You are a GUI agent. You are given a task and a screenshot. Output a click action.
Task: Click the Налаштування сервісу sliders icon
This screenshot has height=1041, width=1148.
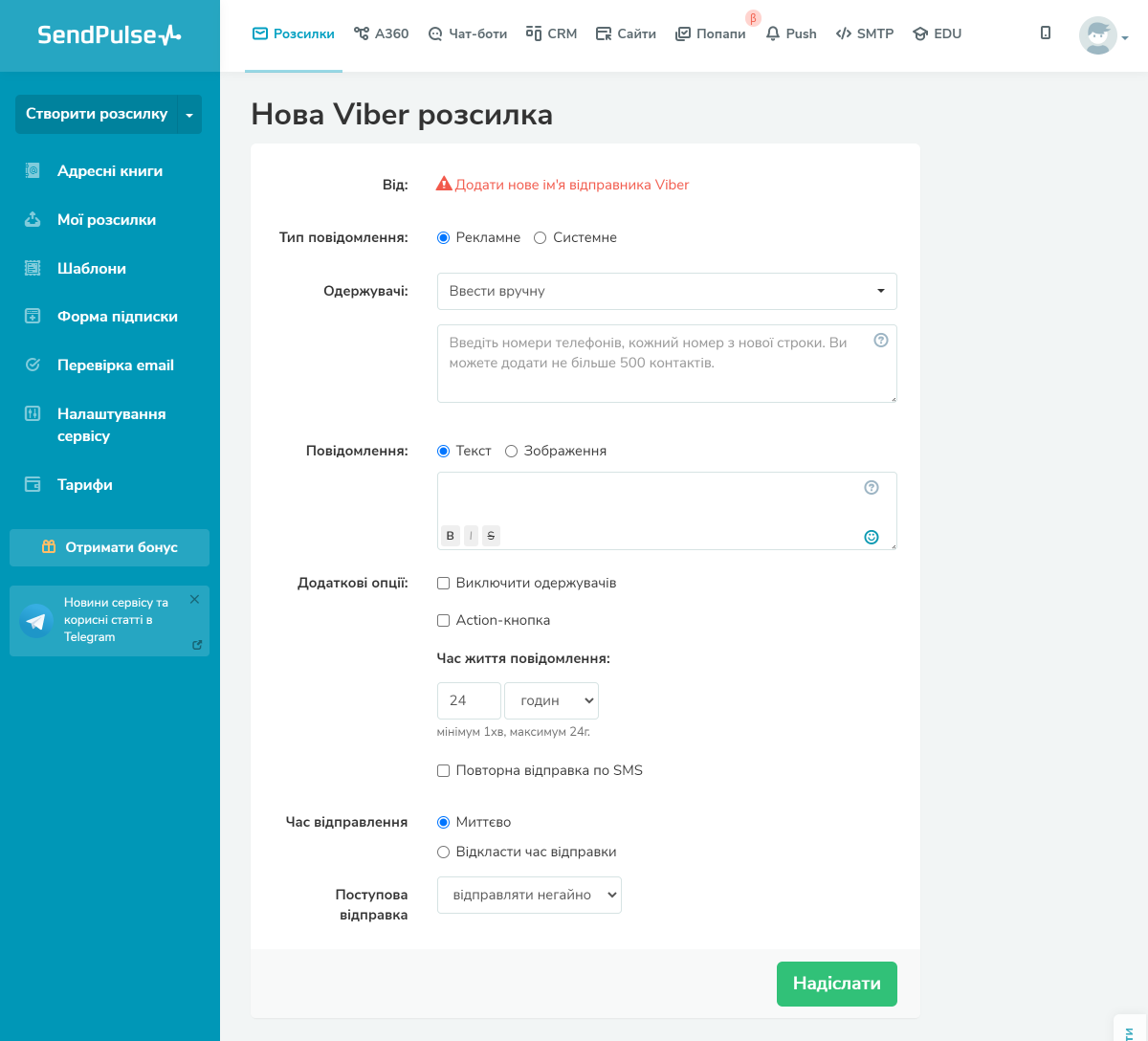click(x=33, y=413)
